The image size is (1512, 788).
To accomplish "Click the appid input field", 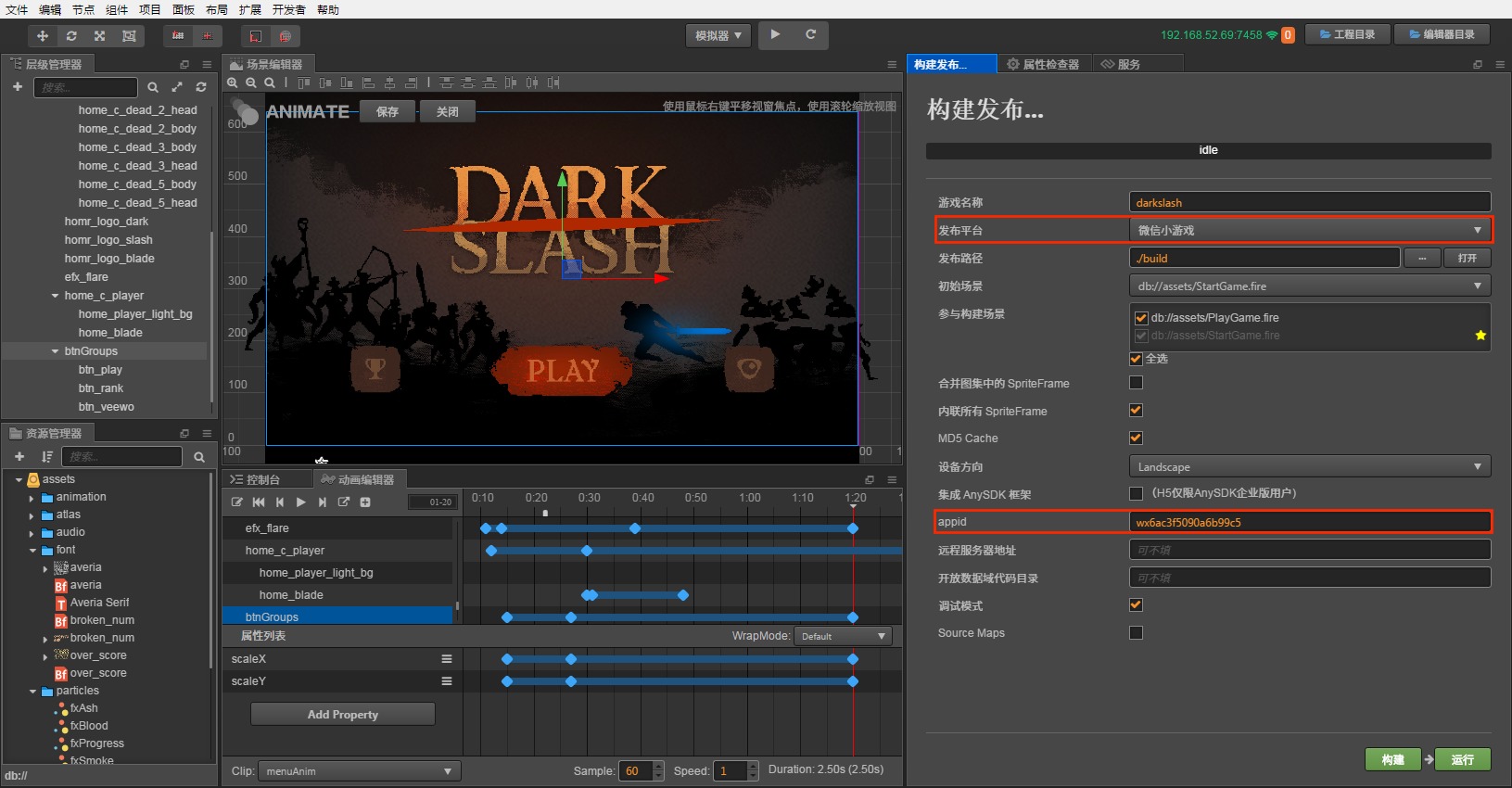I will click(1309, 523).
